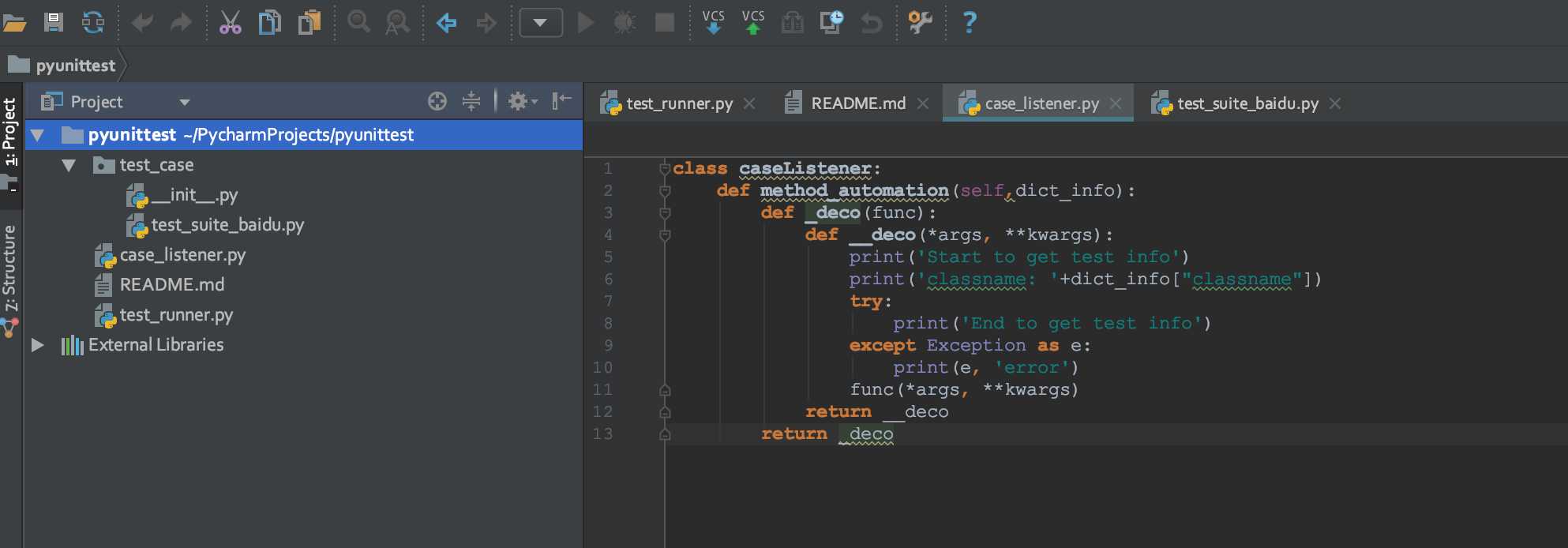The height and width of the screenshot is (548, 1568).
Task: Click the Save All floppy icon
Action: coord(54,22)
